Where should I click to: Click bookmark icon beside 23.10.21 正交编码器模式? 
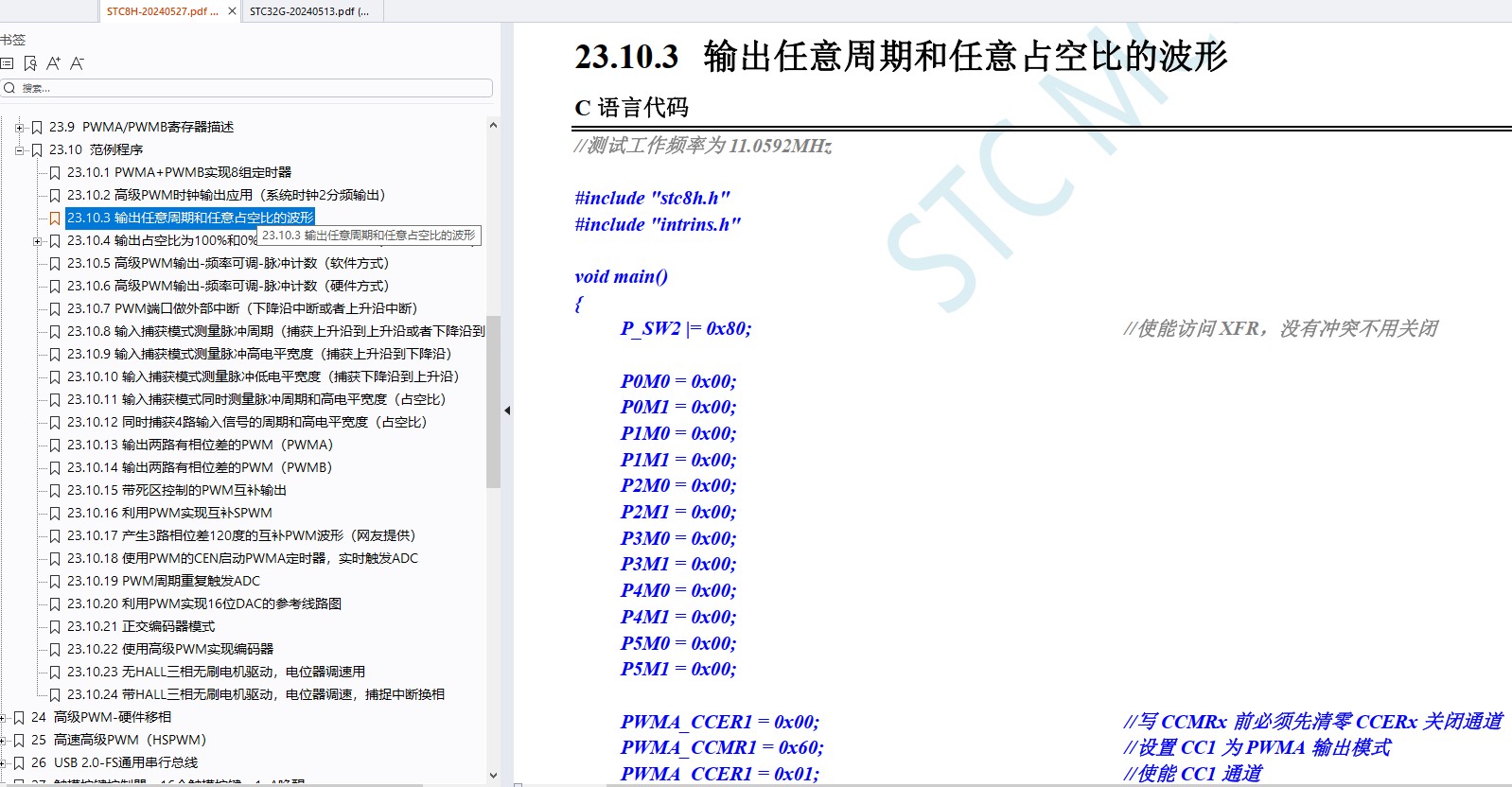(55, 626)
